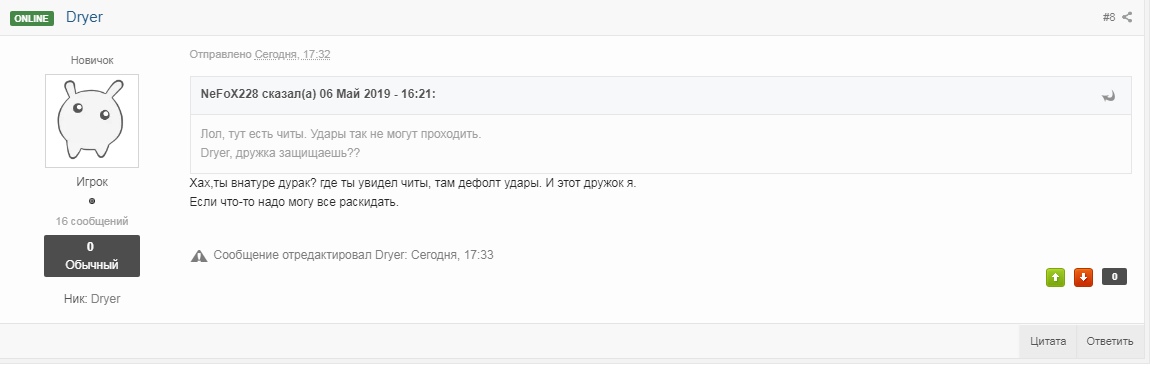Image resolution: width=1150 pixels, height=370 pixels.
Task: Click the 16 сообщений post count
Action: pyautogui.click(x=92, y=221)
